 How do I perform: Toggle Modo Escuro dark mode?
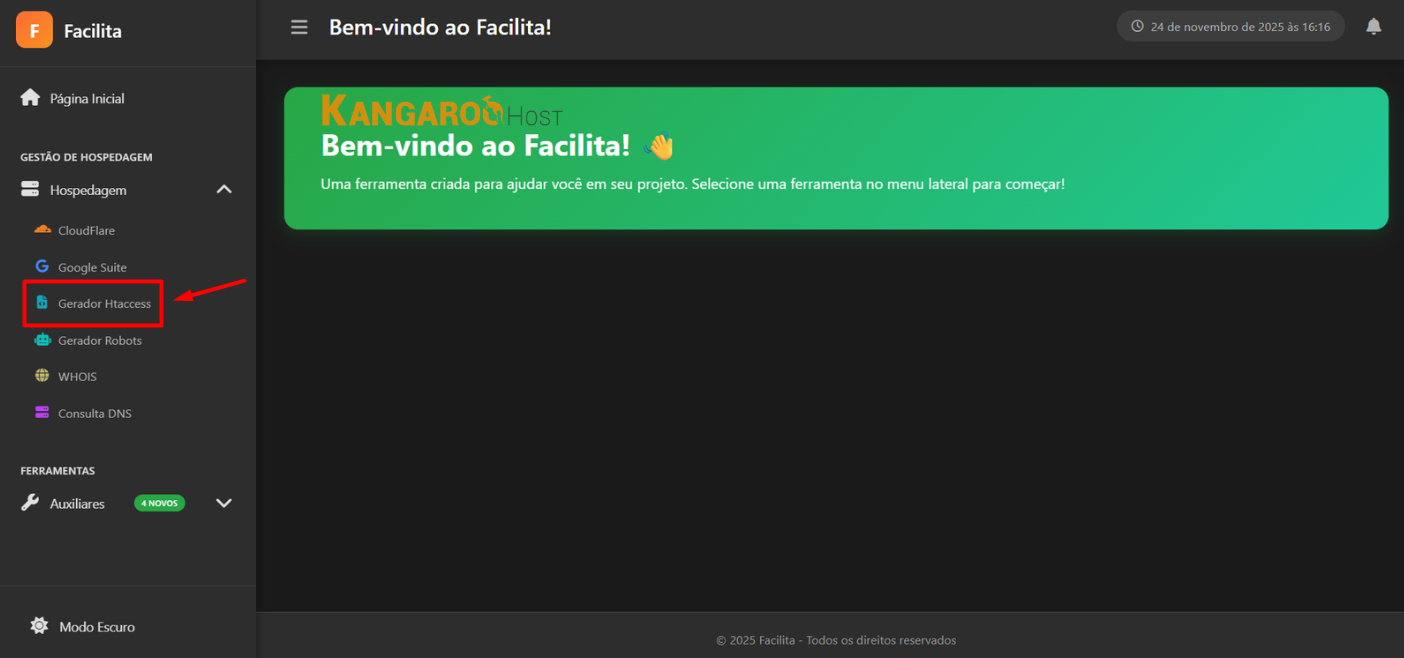(83, 626)
